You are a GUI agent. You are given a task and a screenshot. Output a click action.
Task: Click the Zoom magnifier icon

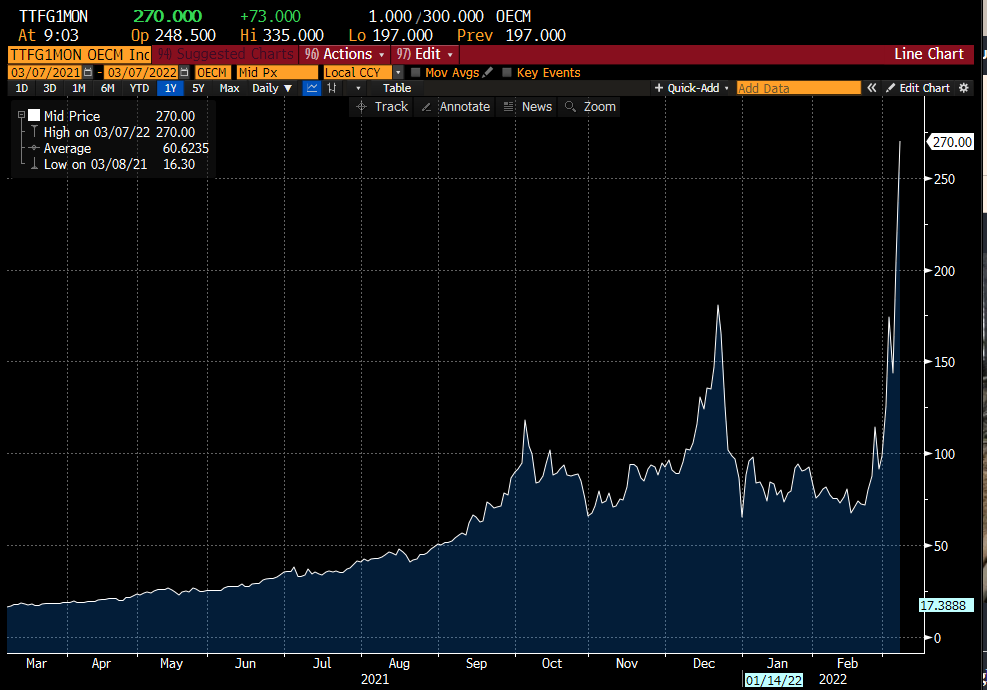point(570,106)
